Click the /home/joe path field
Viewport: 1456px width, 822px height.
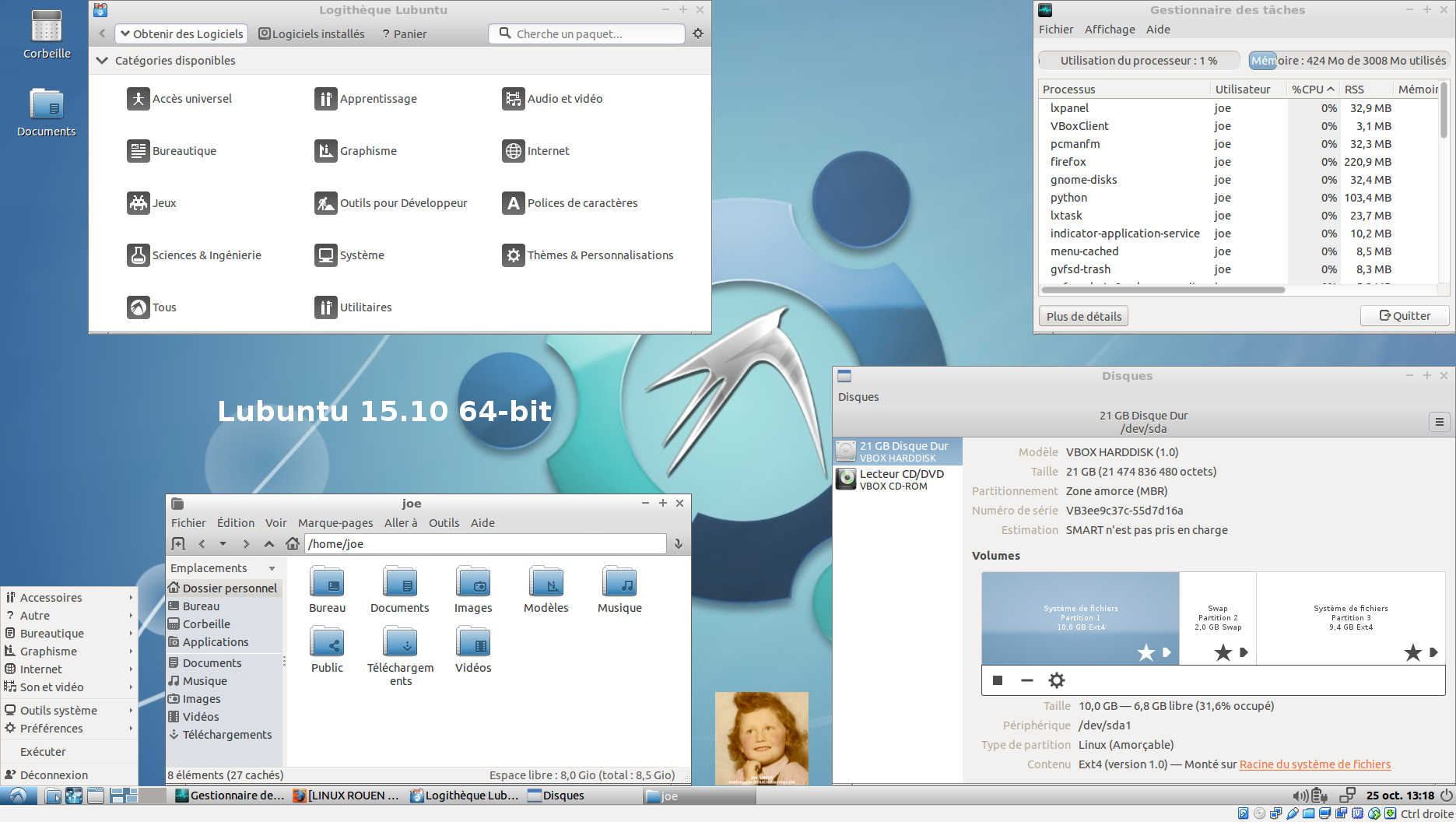tap(486, 544)
